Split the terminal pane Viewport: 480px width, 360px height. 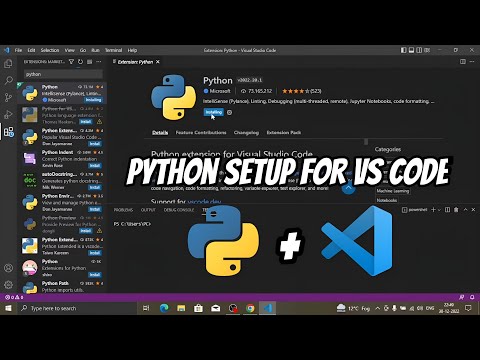point(447,210)
